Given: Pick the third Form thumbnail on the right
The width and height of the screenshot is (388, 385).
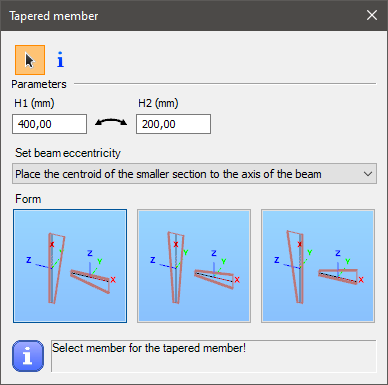Looking at the screenshot, I should pyautogui.click(x=318, y=266).
